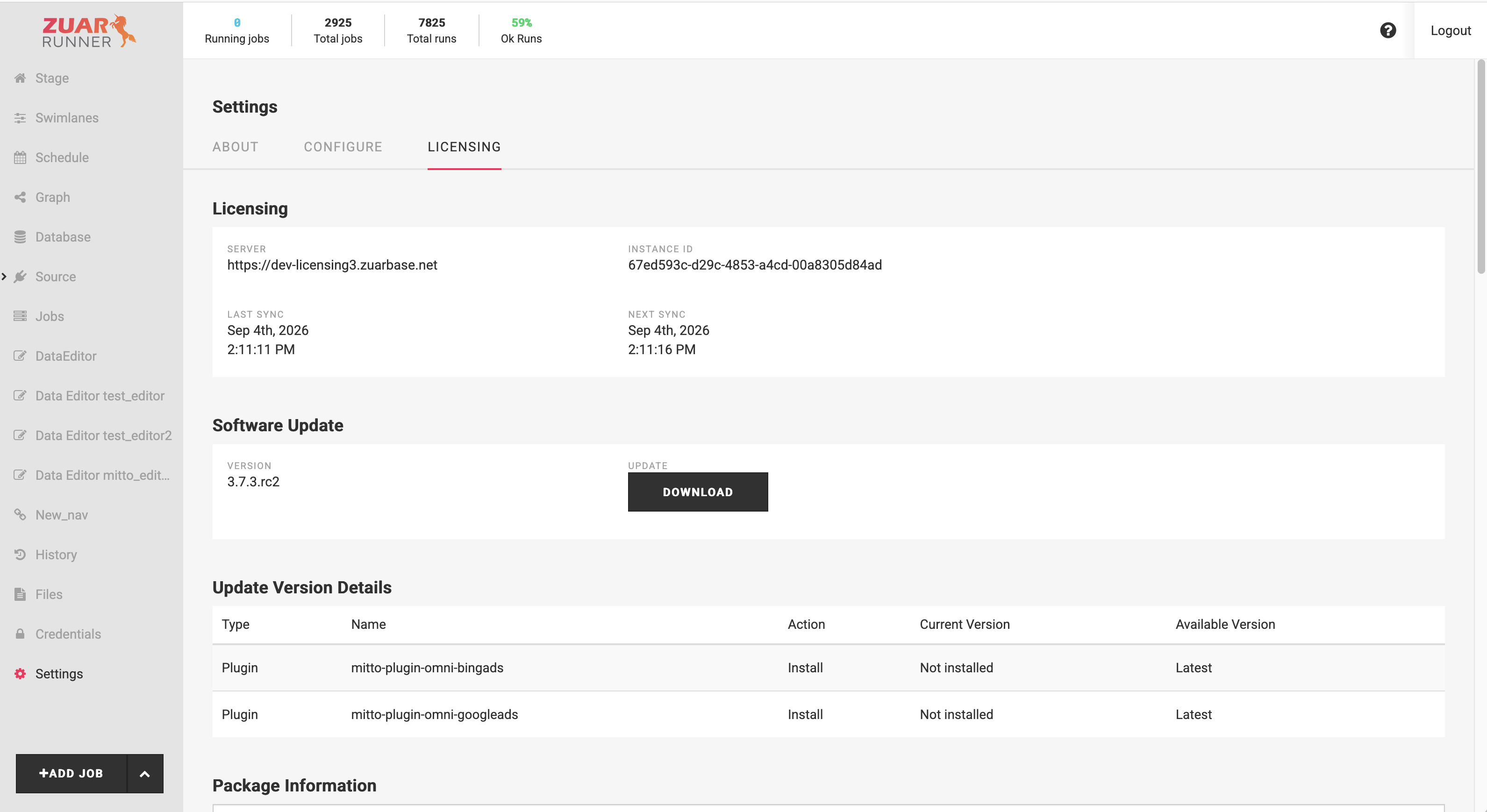Image resolution: width=1487 pixels, height=812 pixels.
Task: Click Not installed in googleads row
Action: [956, 714]
